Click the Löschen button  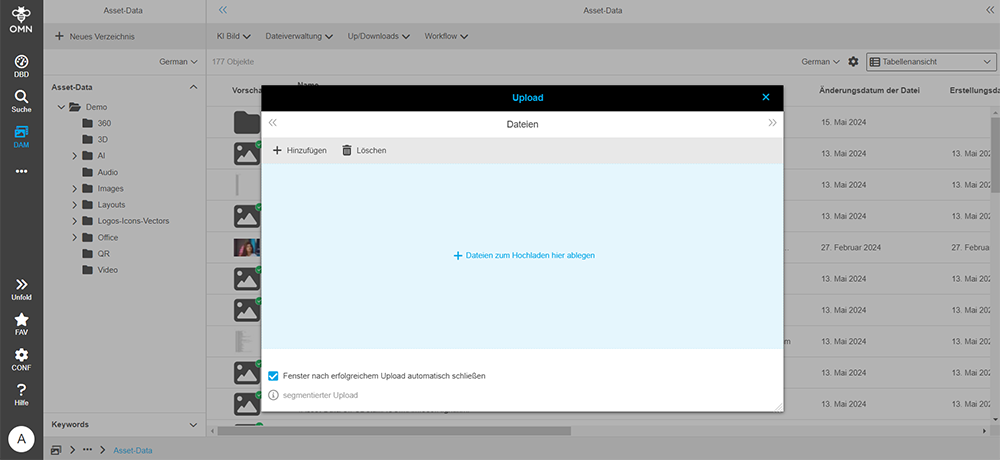(364, 151)
